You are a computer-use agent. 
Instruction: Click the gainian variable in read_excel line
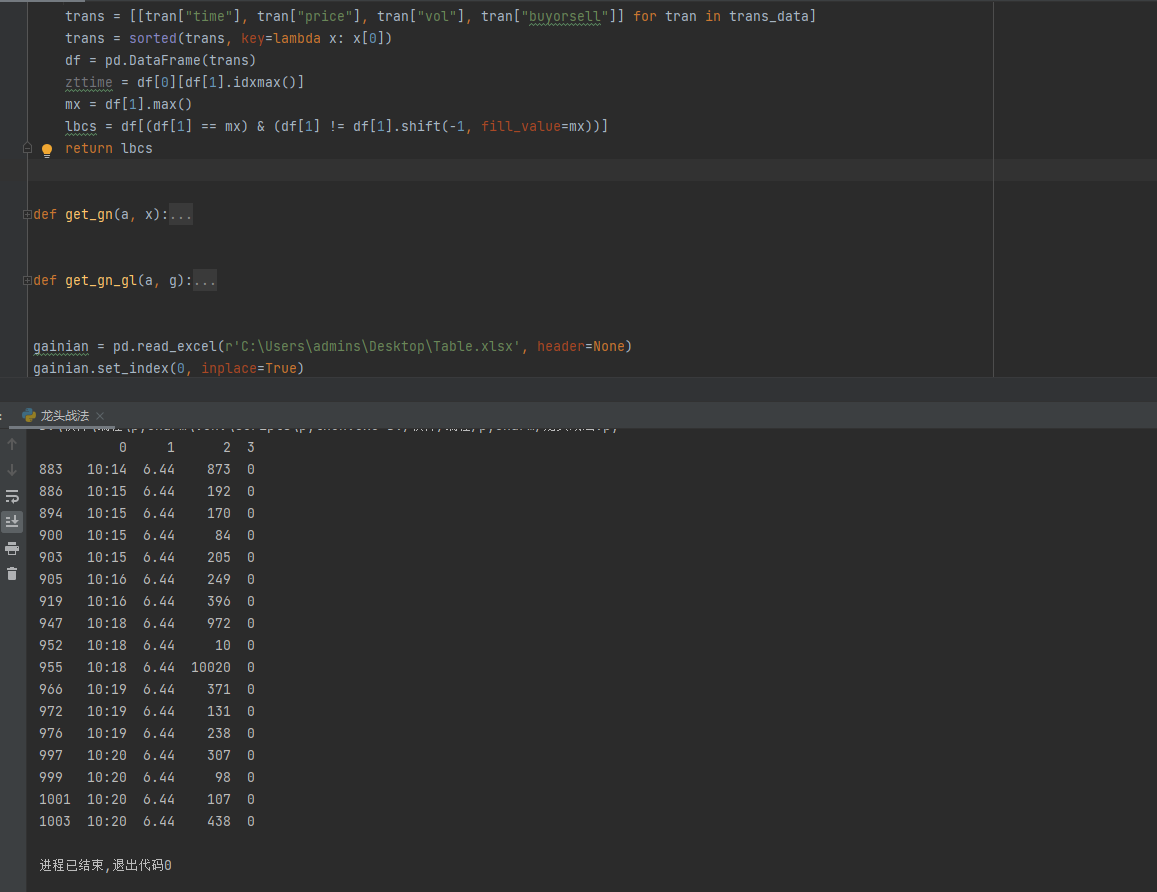[x=61, y=347]
